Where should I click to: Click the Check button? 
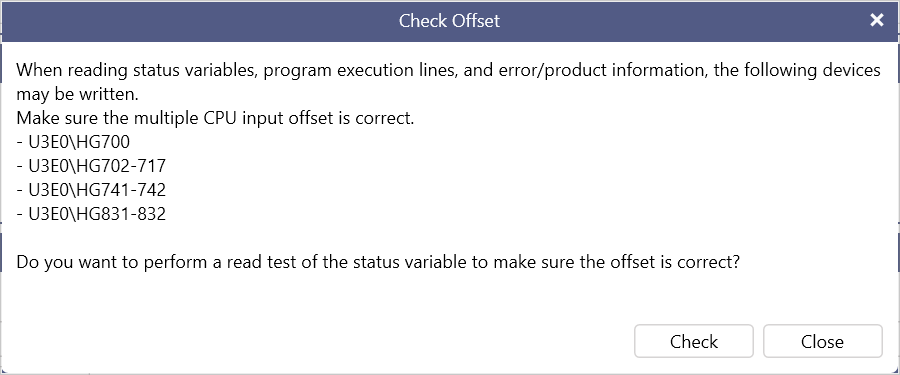pyautogui.click(x=693, y=341)
